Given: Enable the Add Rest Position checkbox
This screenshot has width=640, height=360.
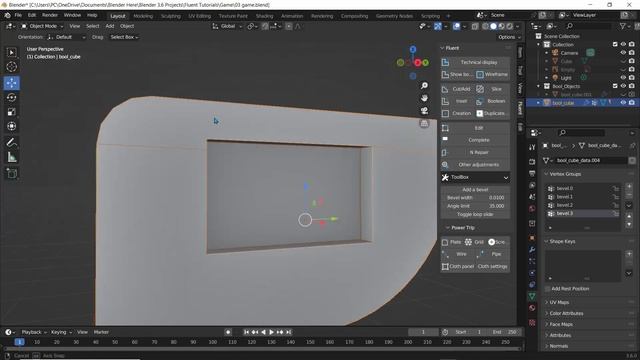Looking at the screenshot, I should point(548,289).
